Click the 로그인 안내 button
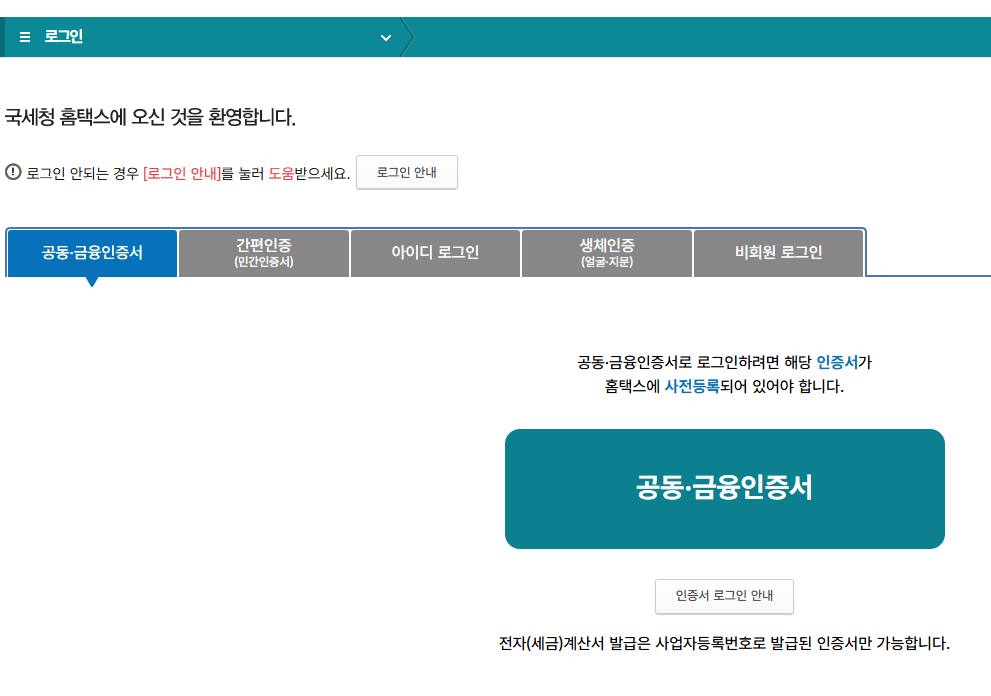 coord(406,172)
